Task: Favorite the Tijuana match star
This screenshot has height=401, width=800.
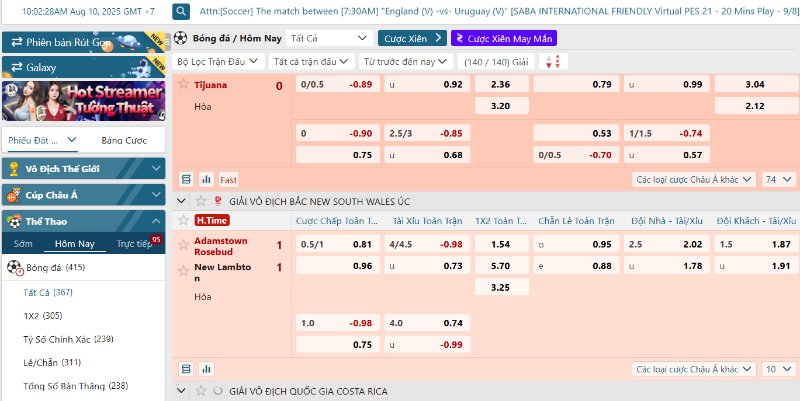Action: pyautogui.click(x=182, y=84)
